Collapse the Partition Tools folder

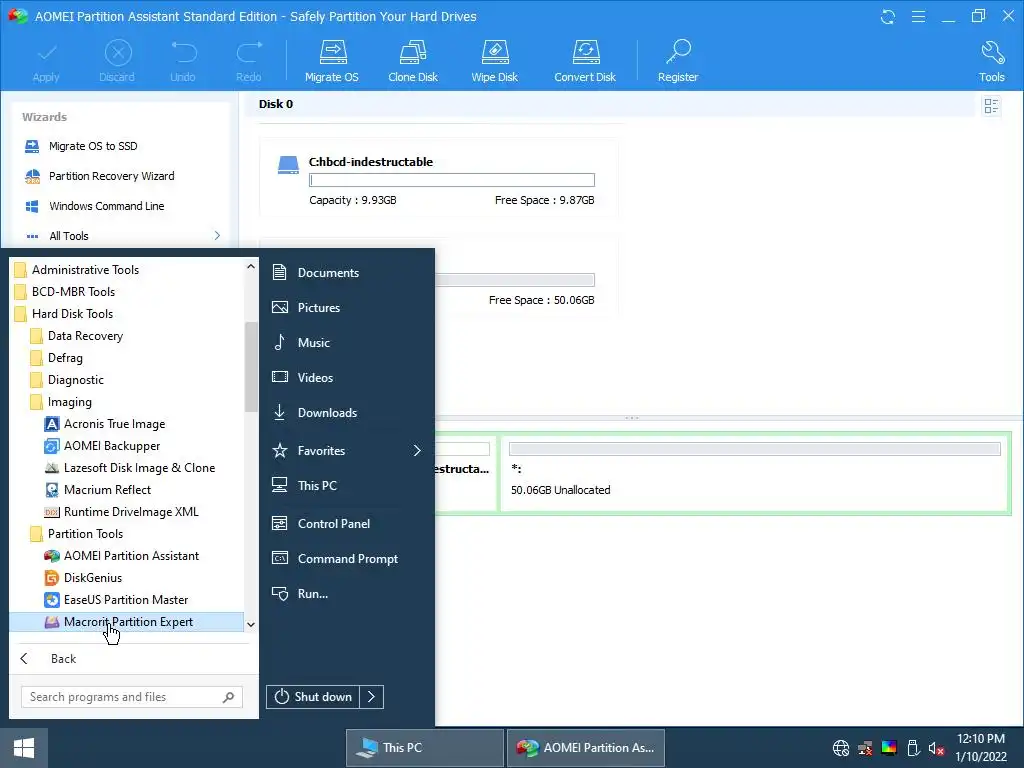(x=85, y=534)
